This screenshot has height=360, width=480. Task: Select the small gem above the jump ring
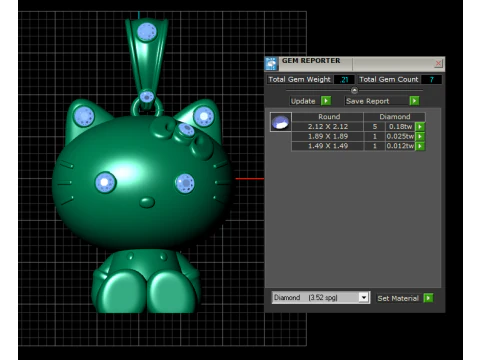(x=147, y=97)
